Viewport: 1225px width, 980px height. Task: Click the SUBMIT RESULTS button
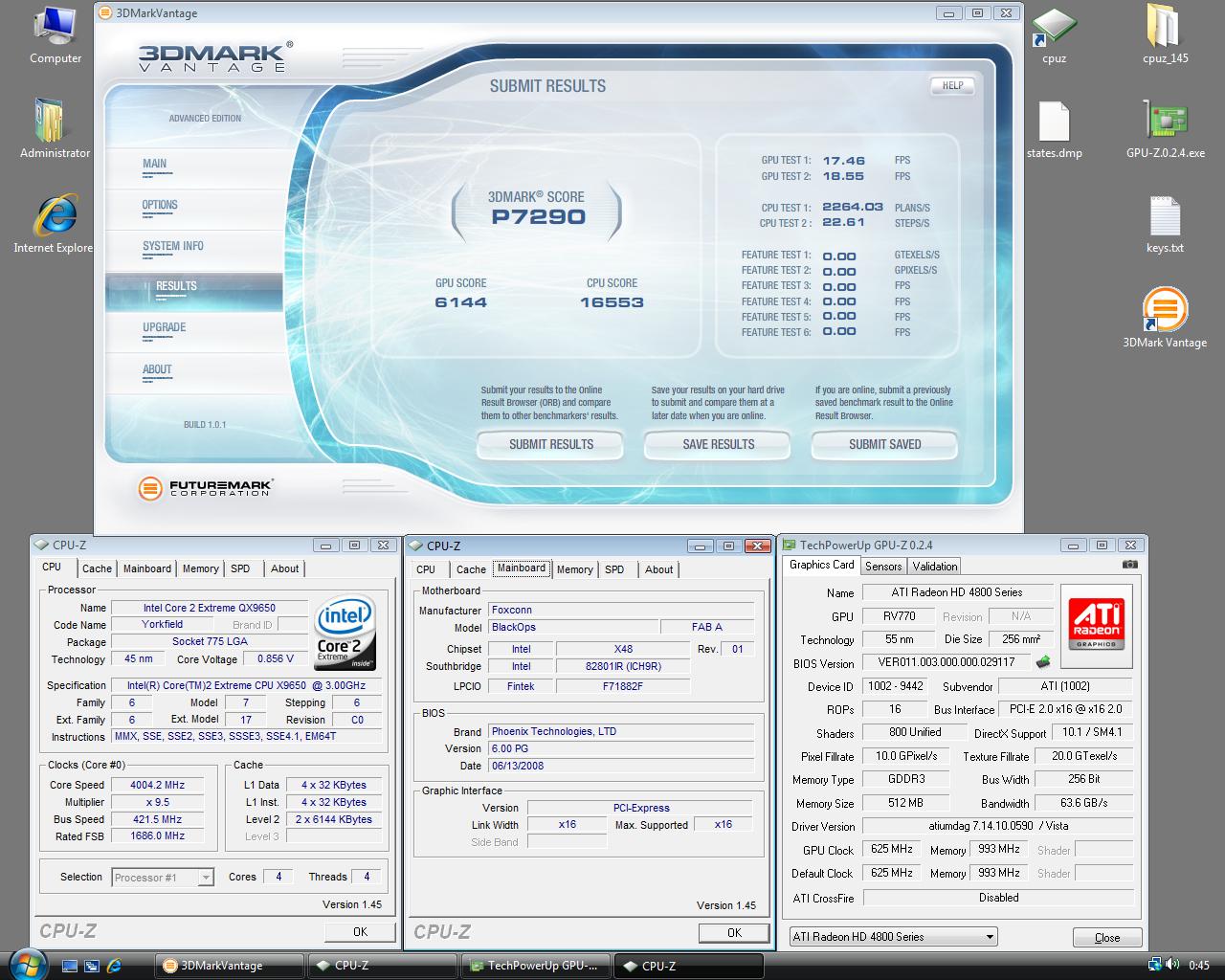click(551, 444)
